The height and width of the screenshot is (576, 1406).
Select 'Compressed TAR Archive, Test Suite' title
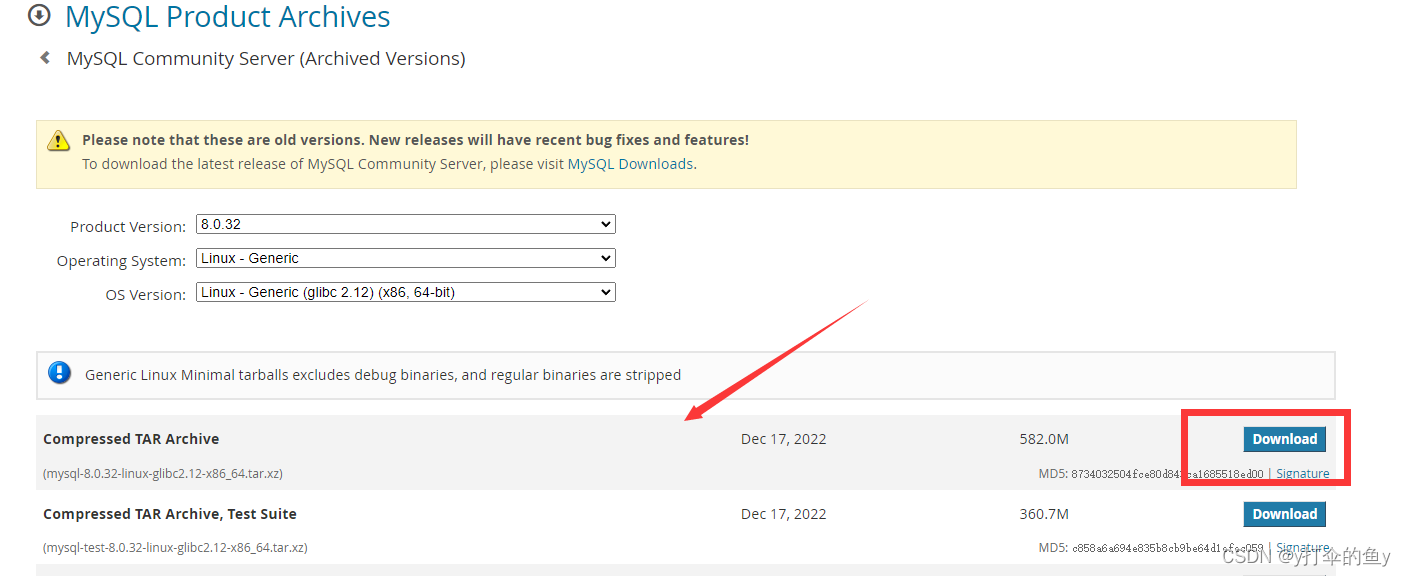(170, 514)
